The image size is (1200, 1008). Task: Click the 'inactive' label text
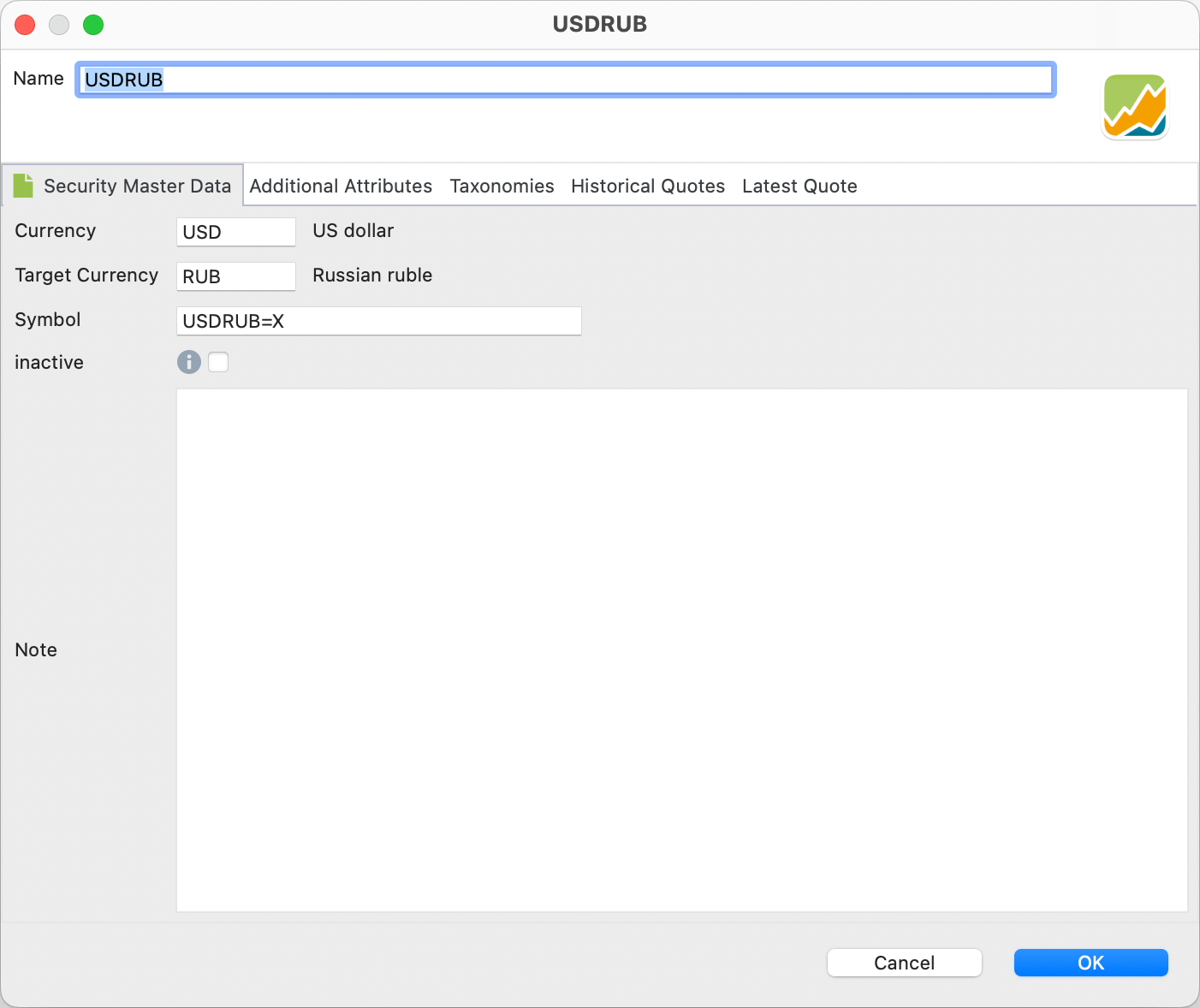point(49,363)
